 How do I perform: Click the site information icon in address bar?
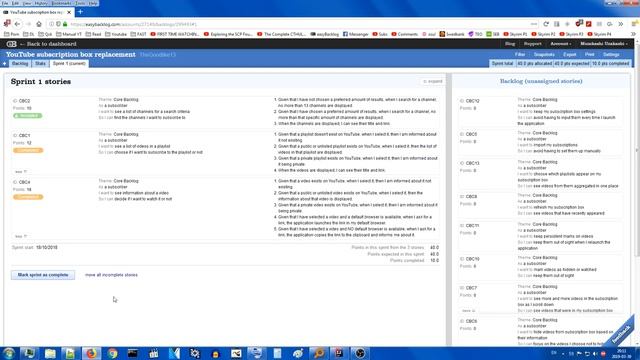(x=51, y=24)
